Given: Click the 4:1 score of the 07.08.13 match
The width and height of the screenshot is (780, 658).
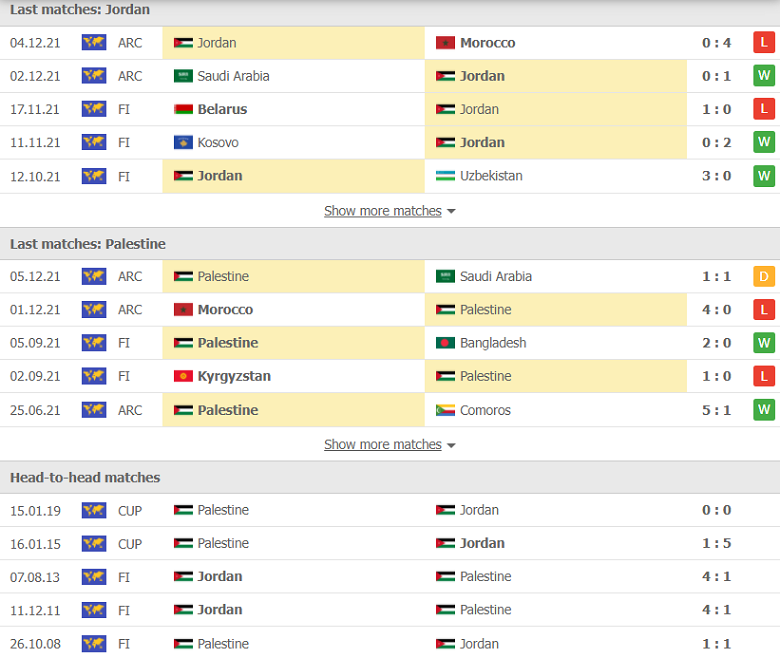Looking at the screenshot, I should pyautogui.click(x=716, y=577).
